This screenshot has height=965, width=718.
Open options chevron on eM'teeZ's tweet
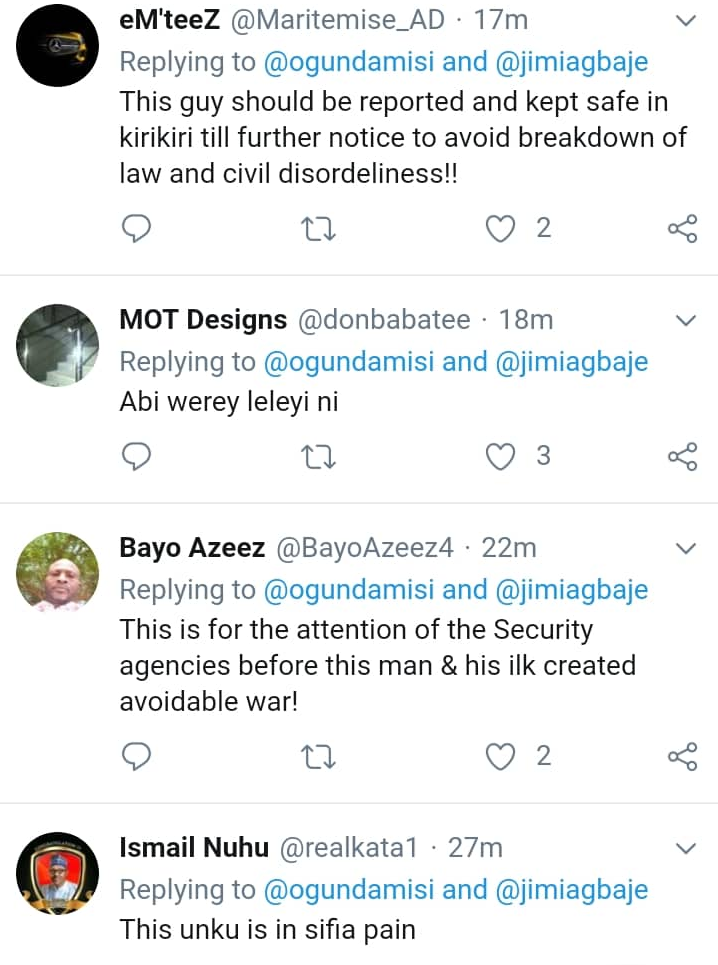tap(686, 20)
